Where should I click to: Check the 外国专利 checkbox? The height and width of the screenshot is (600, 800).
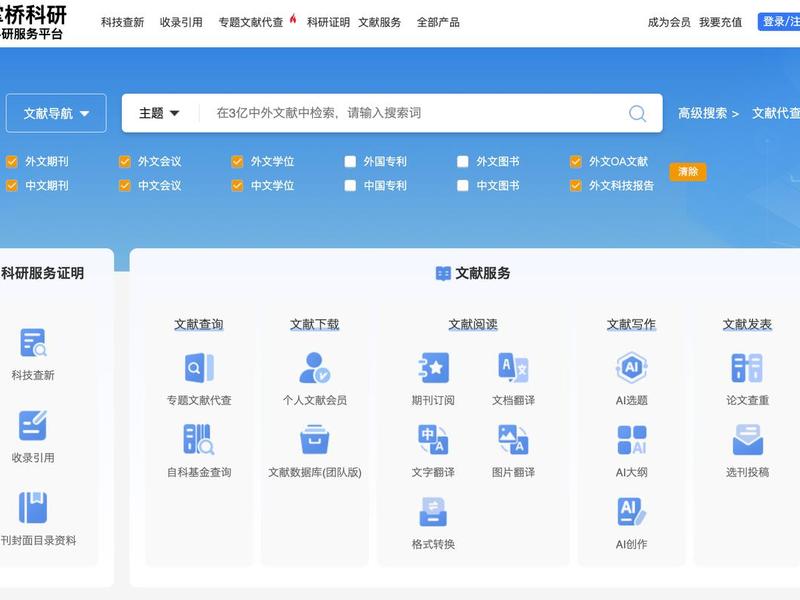[x=350, y=162]
